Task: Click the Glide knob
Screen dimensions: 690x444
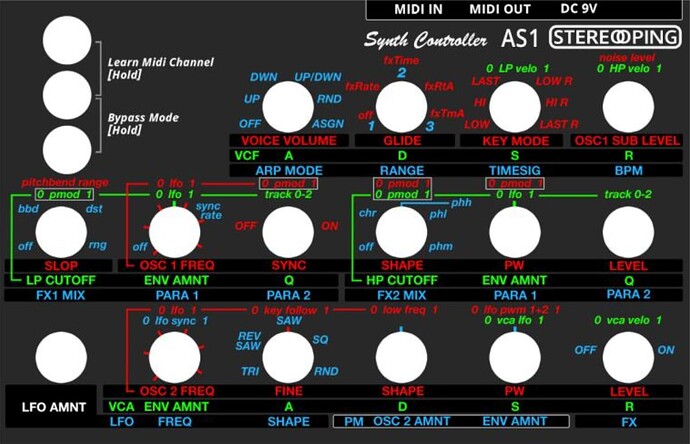Action: click(401, 107)
